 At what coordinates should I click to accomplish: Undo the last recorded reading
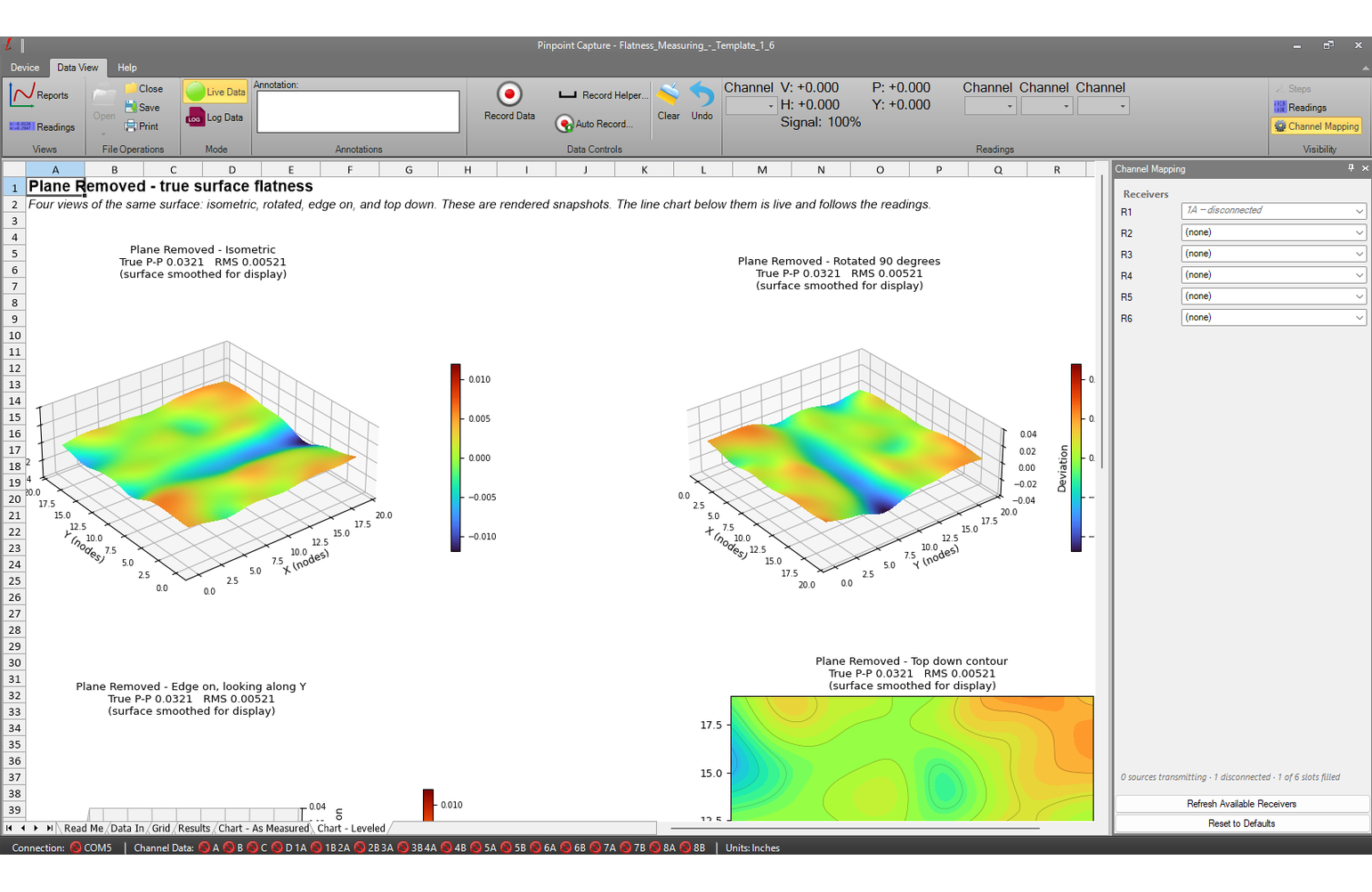point(702,101)
